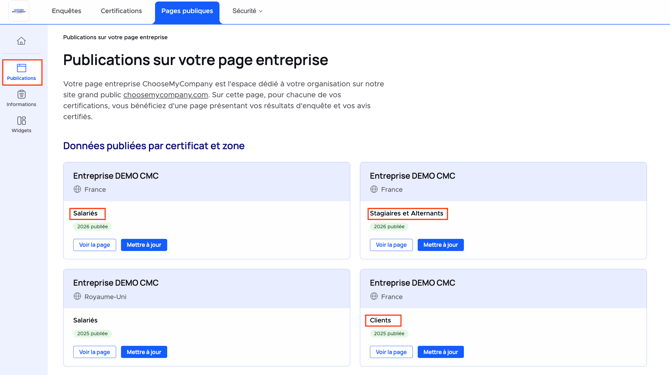This screenshot has height=375, width=670.
Task: Open Informations in the sidebar
Action: pyautogui.click(x=21, y=98)
